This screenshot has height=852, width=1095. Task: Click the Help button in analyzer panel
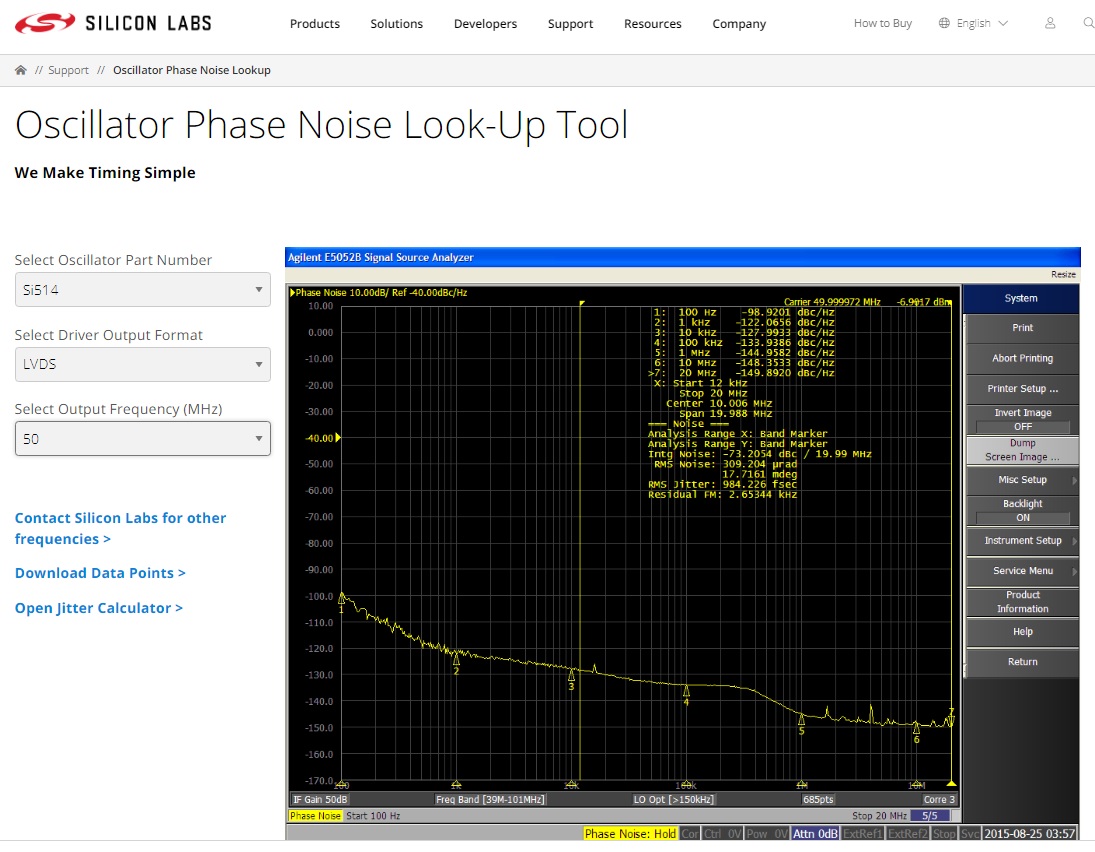pos(1022,632)
